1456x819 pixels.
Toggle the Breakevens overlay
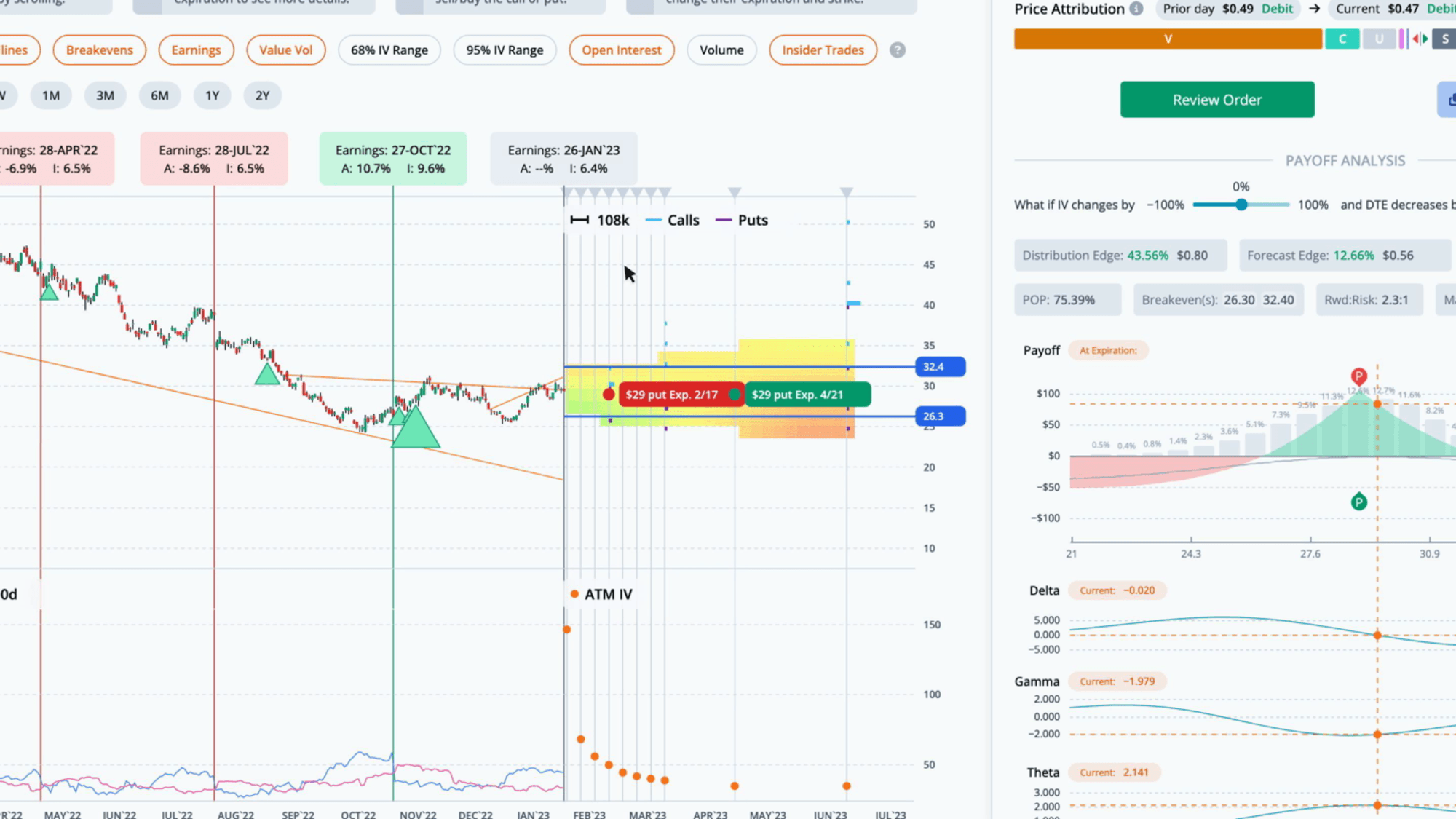[x=100, y=50]
